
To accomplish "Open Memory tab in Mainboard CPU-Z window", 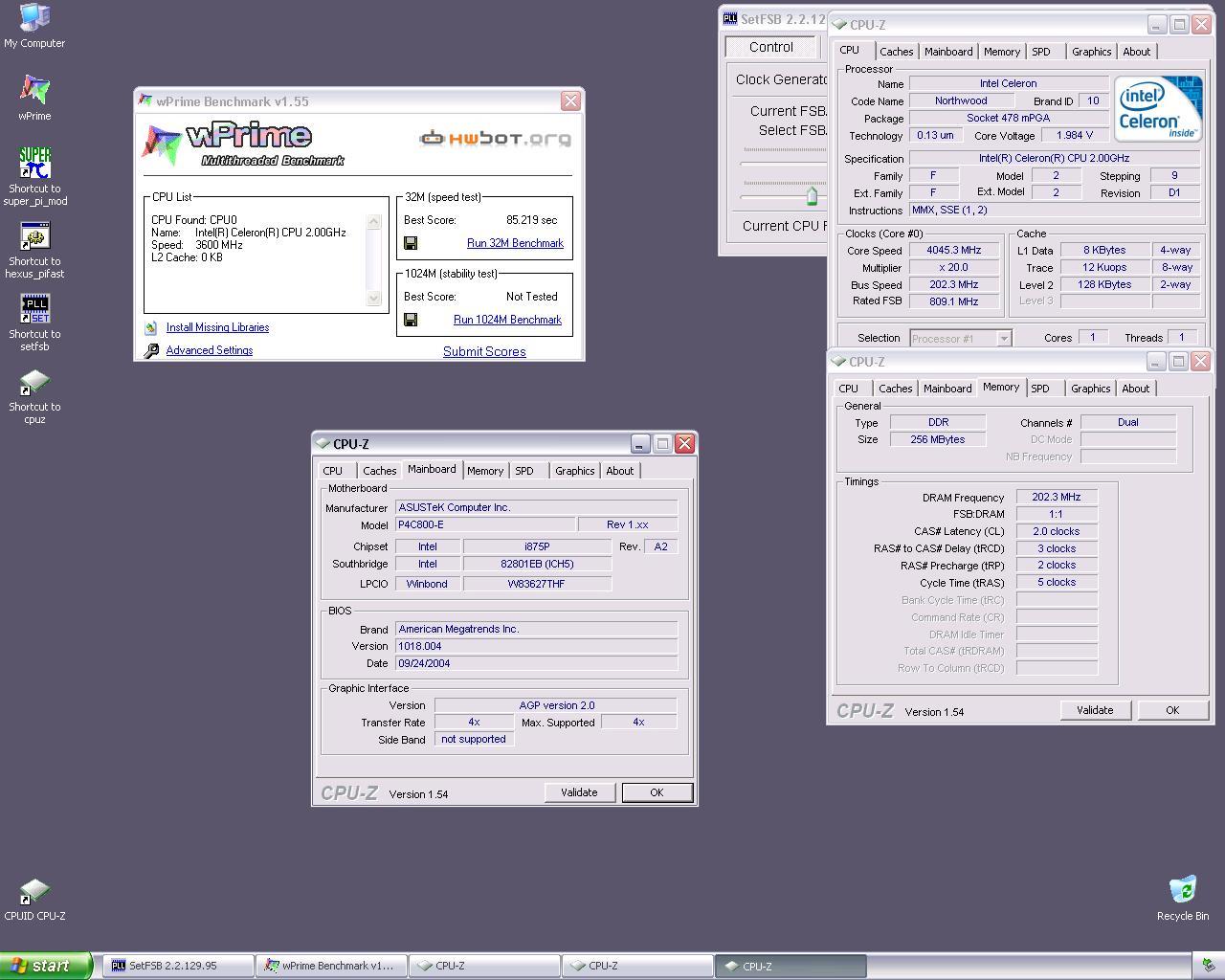I will point(485,471).
